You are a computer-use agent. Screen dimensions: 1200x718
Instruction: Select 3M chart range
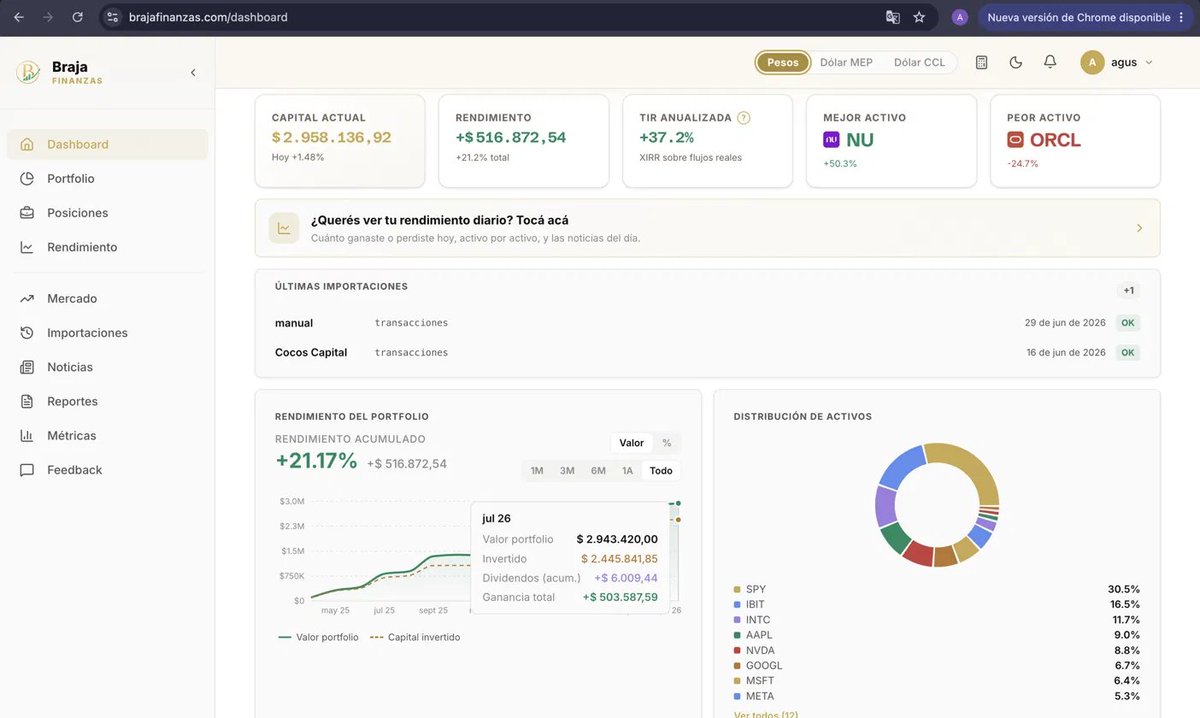click(567, 471)
